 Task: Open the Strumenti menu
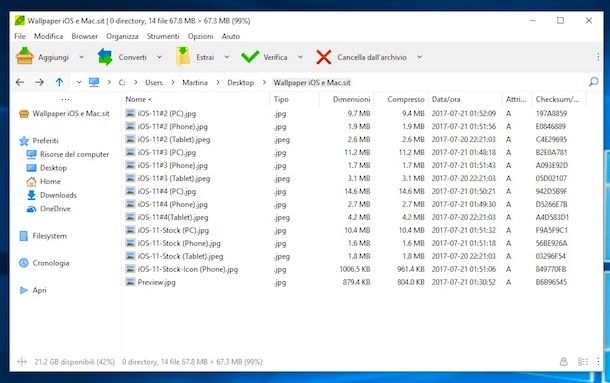163,36
